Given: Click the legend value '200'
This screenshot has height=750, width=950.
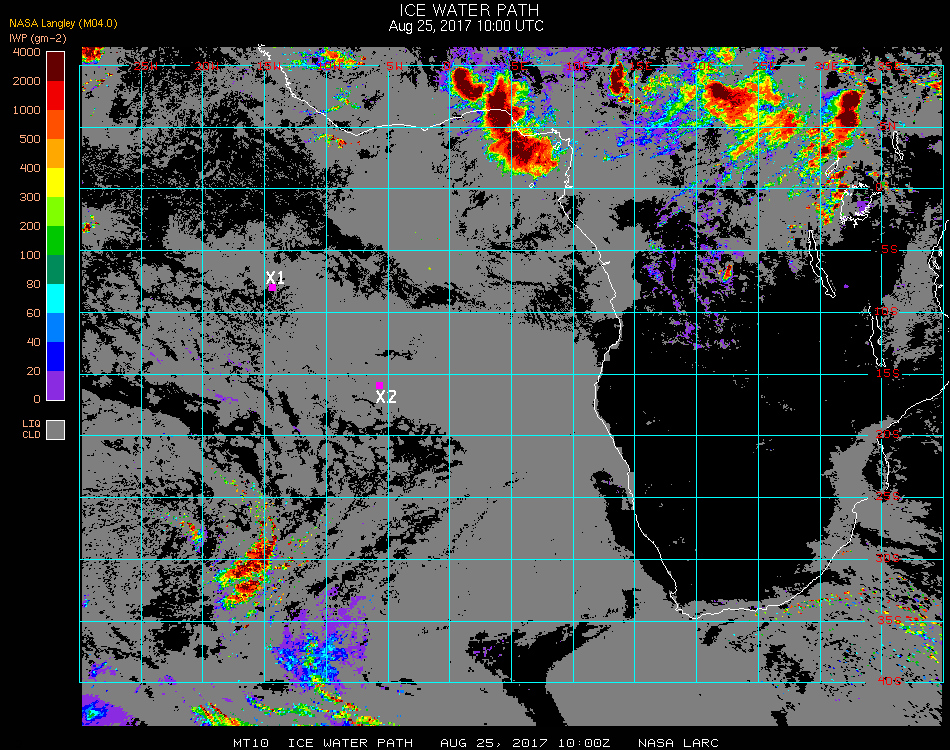Looking at the screenshot, I should click(x=30, y=227).
